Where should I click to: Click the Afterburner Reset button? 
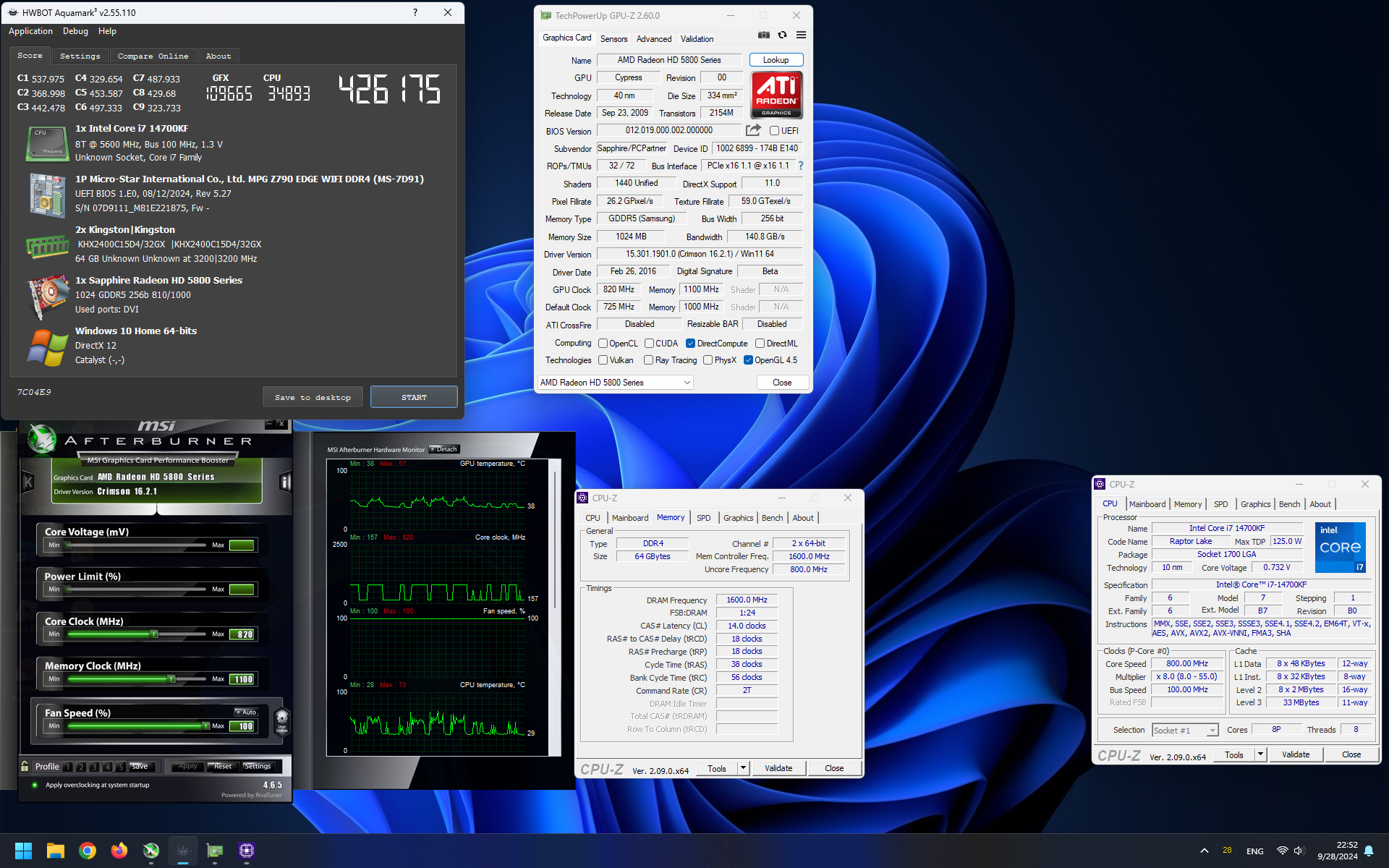(x=223, y=766)
